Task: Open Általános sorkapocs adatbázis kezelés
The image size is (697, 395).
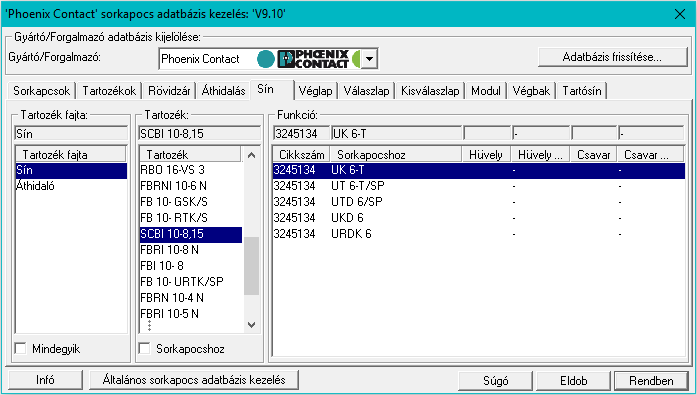Action: [x=194, y=380]
